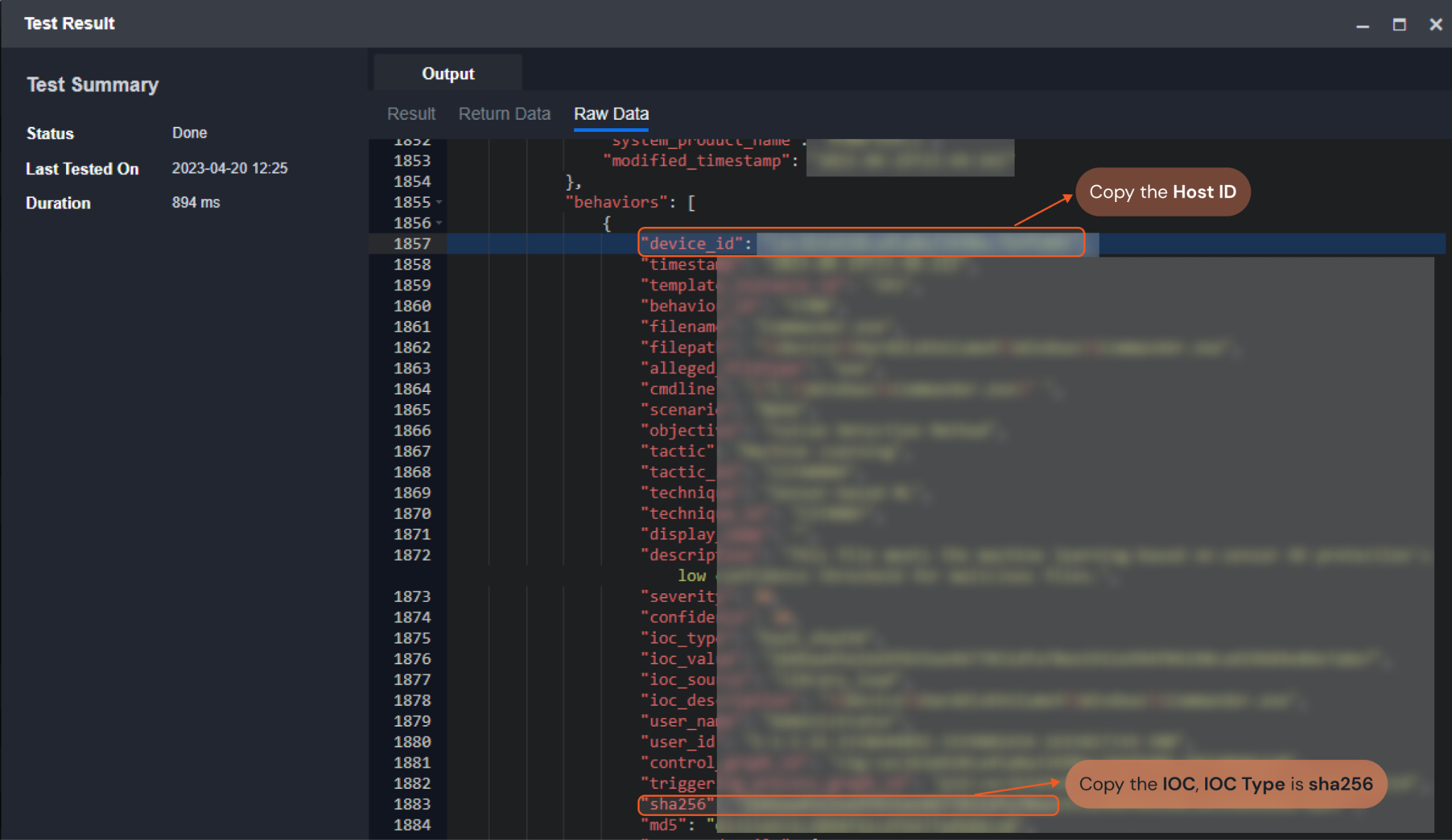Click the Last Tested On date value

[x=230, y=169]
